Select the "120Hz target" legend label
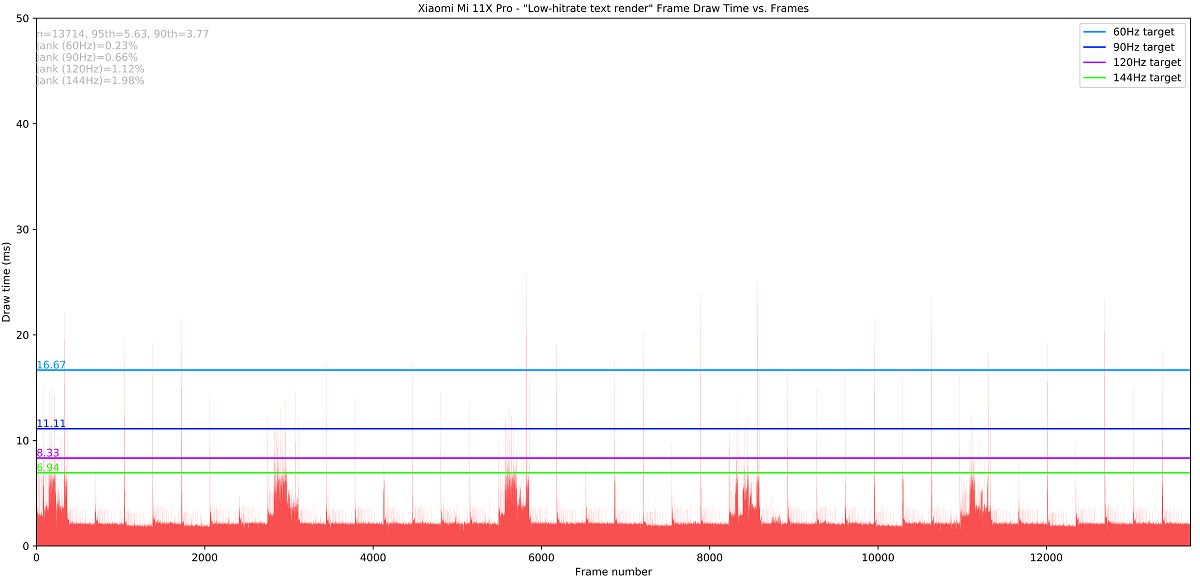1200x587 pixels. point(1147,62)
